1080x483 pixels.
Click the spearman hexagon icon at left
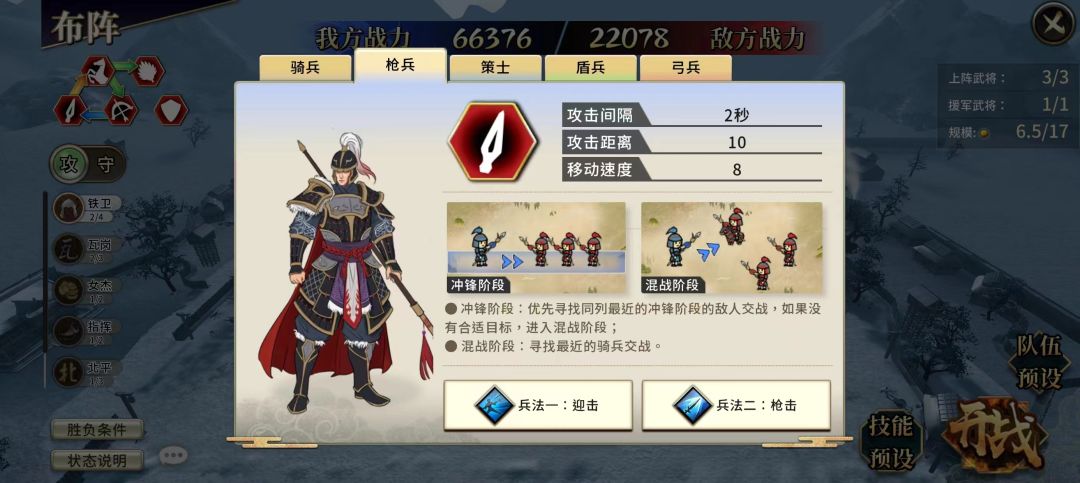point(70,110)
